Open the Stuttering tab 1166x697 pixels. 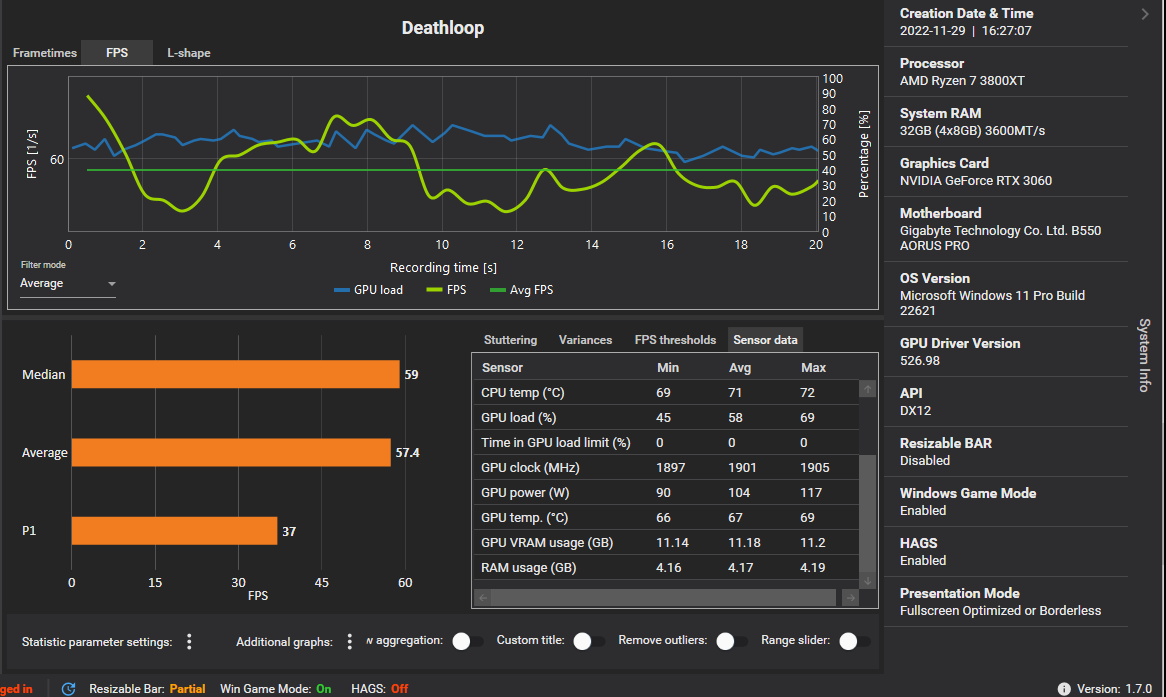pyautogui.click(x=510, y=340)
